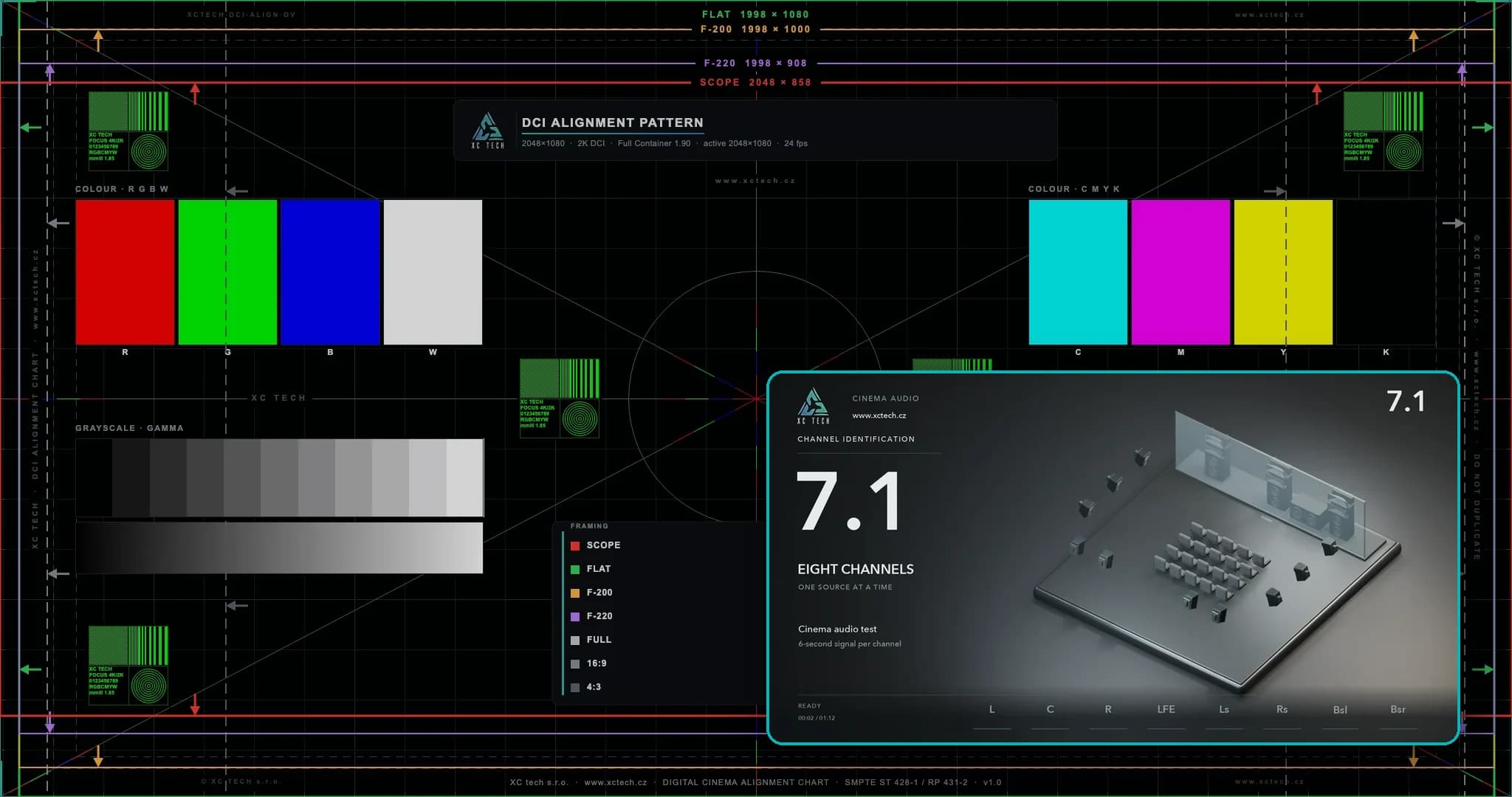
Task: Click the XC Tech logo beside DCI Alignment Pattern
Action: pyautogui.click(x=488, y=131)
